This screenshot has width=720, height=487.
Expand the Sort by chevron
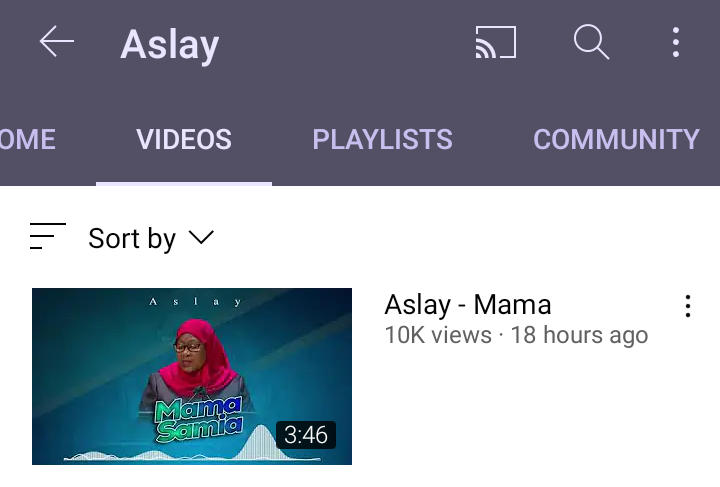201,237
